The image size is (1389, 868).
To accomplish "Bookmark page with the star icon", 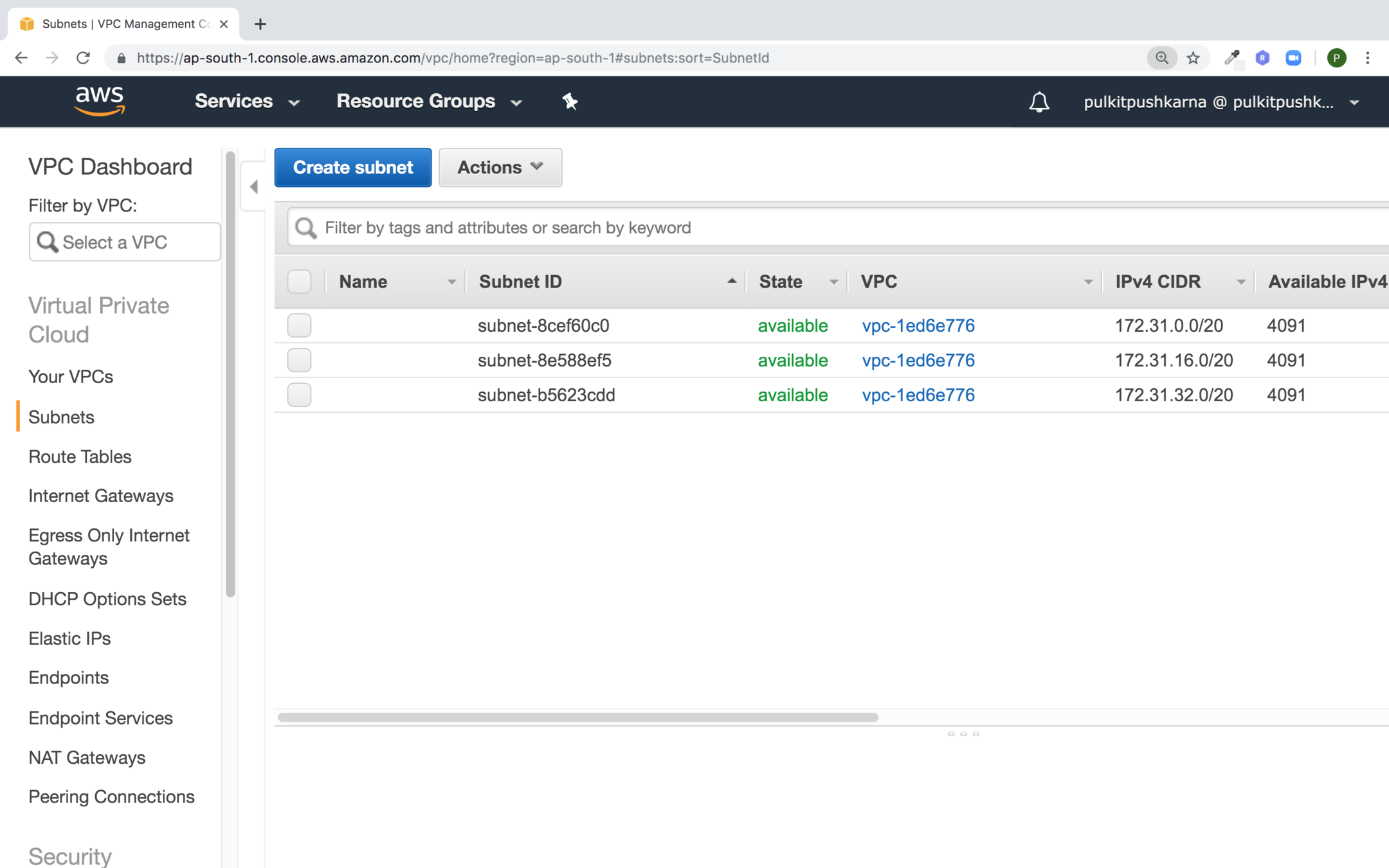I will [1194, 58].
